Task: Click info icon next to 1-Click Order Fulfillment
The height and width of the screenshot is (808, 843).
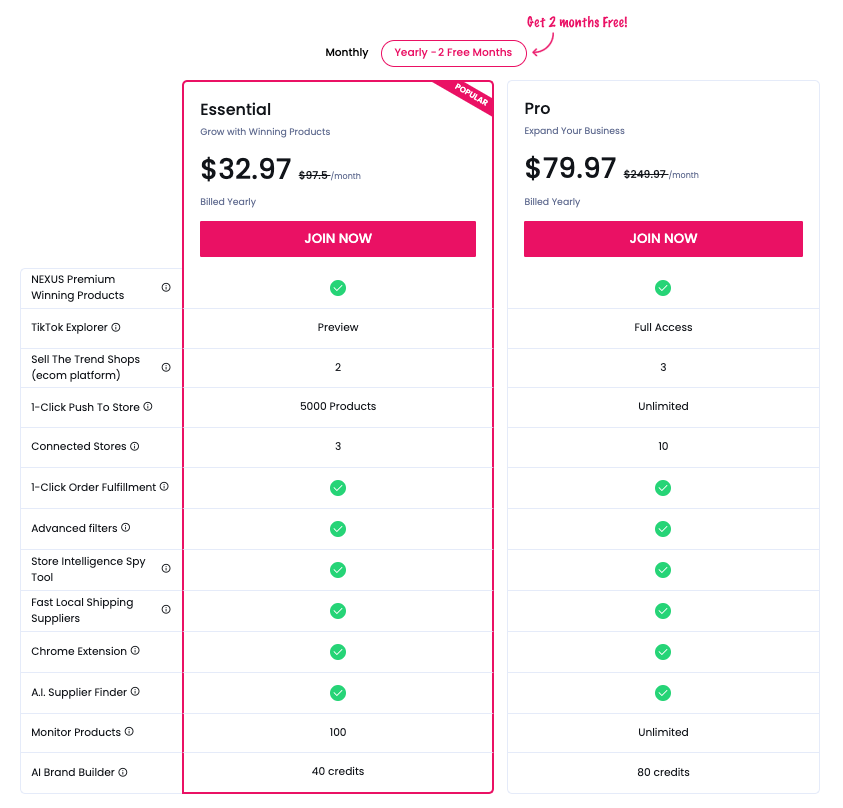Action: [164, 487]
